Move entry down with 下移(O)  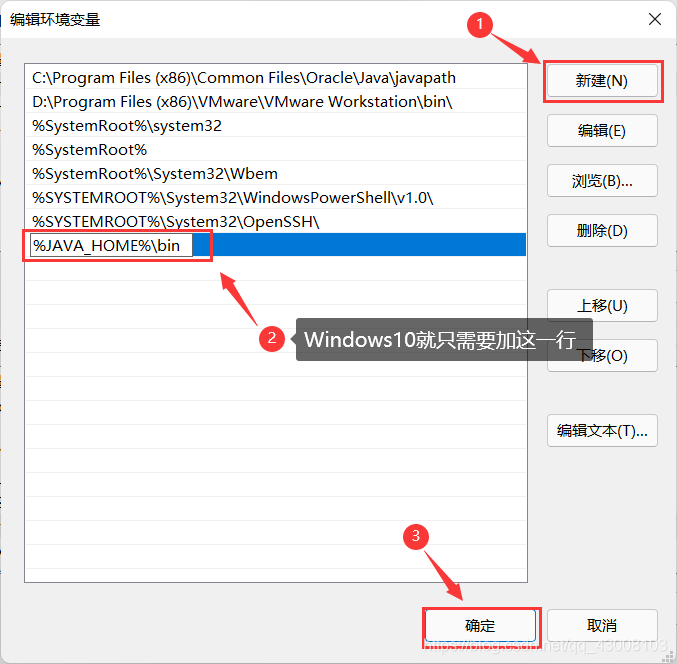tap(602, 356)
